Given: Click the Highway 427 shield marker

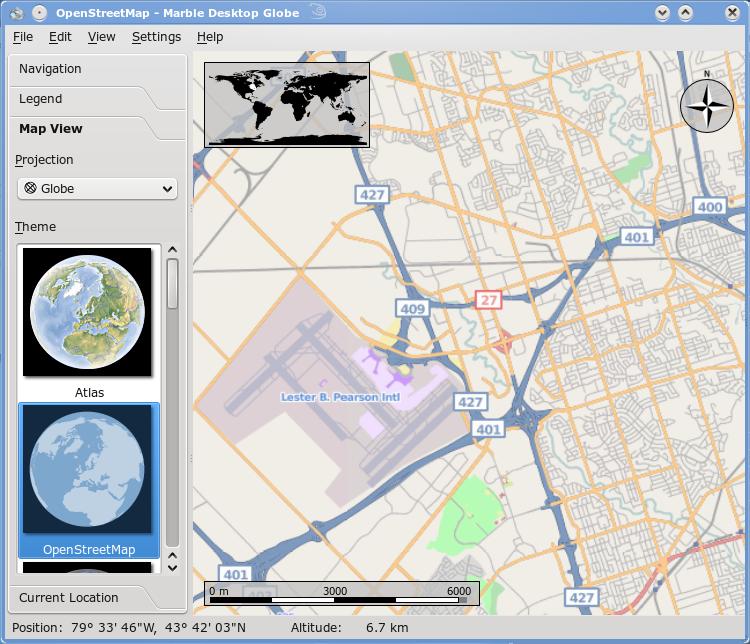Looking at the screenshot, I should tap(372, 195).
